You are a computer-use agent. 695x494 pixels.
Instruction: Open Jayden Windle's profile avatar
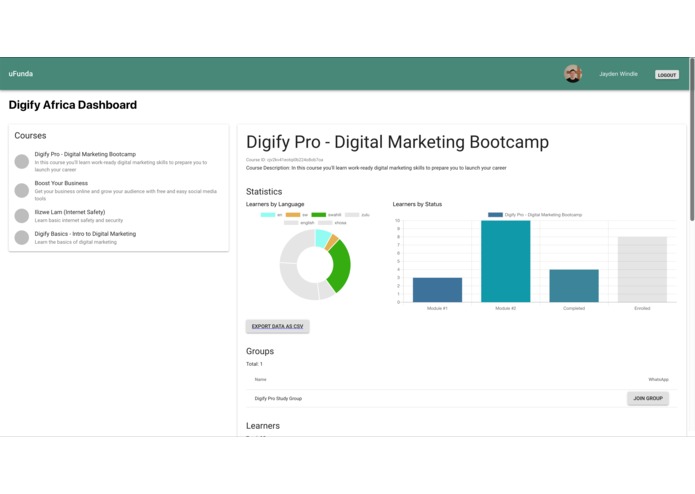(x=573, y=74)
